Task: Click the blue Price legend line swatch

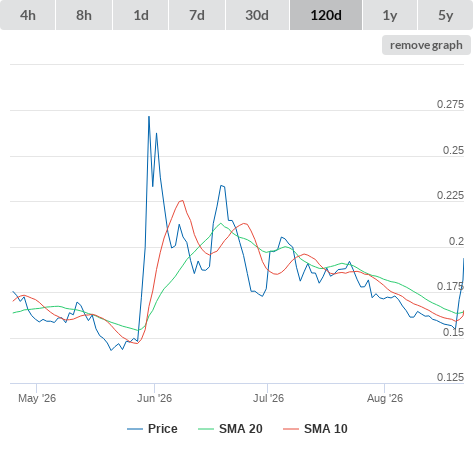Action: [135, 429]
